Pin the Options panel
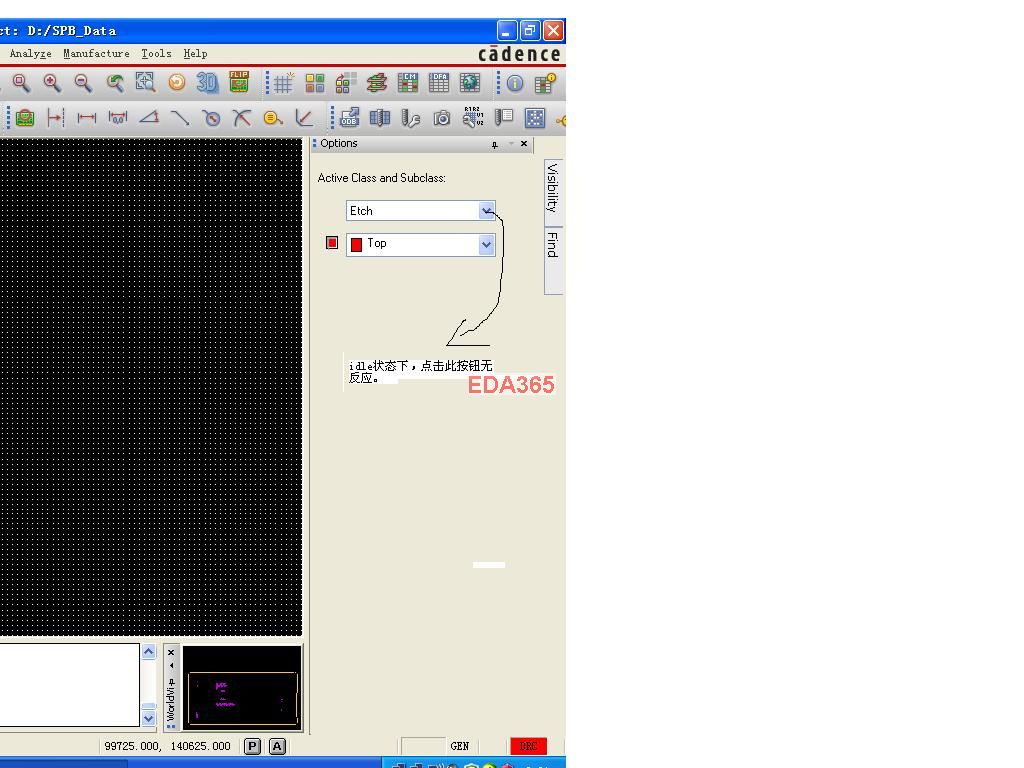 494,144
